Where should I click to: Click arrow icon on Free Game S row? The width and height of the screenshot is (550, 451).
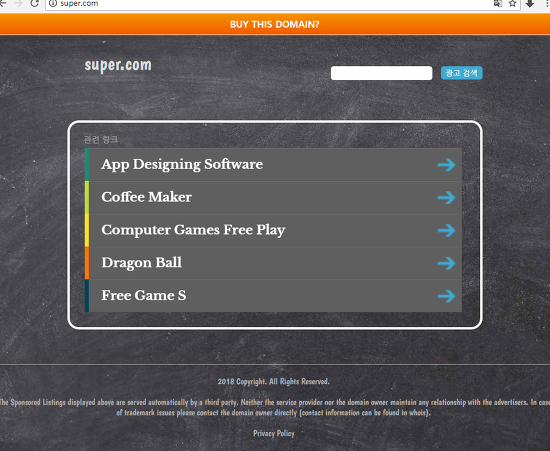coord(447,296)
